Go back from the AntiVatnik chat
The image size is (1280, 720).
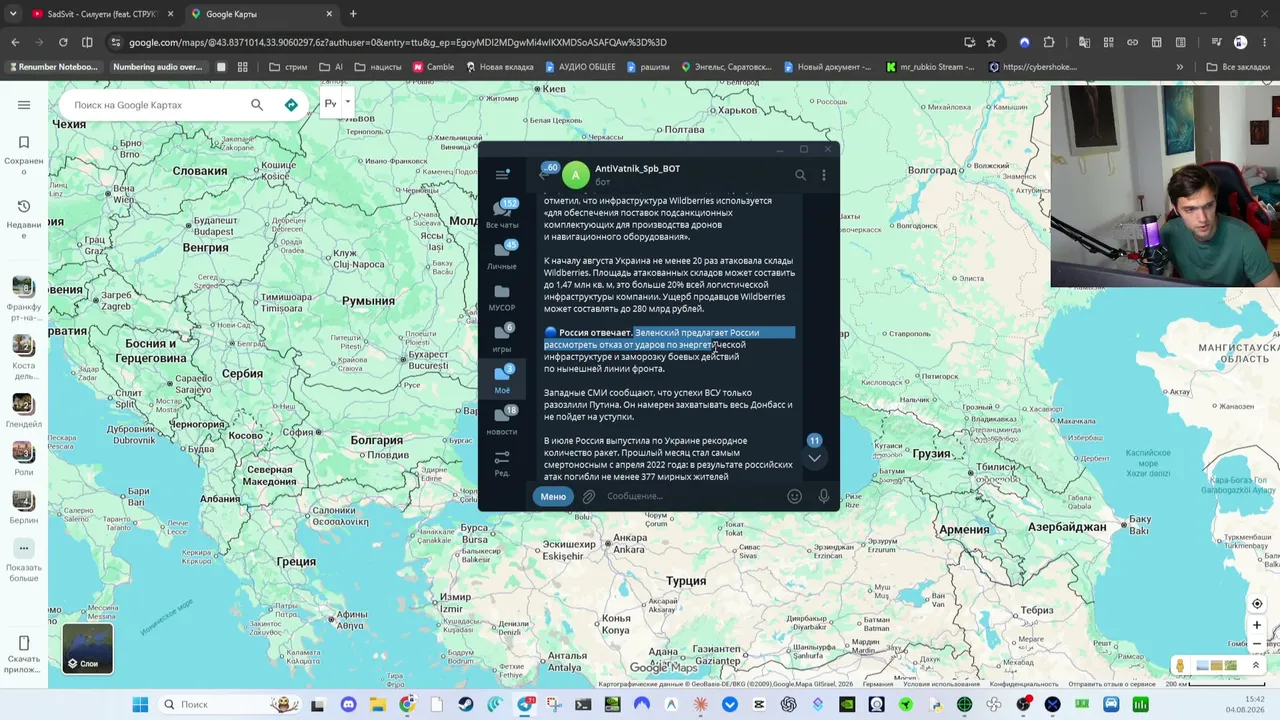(x=542, y=175)
